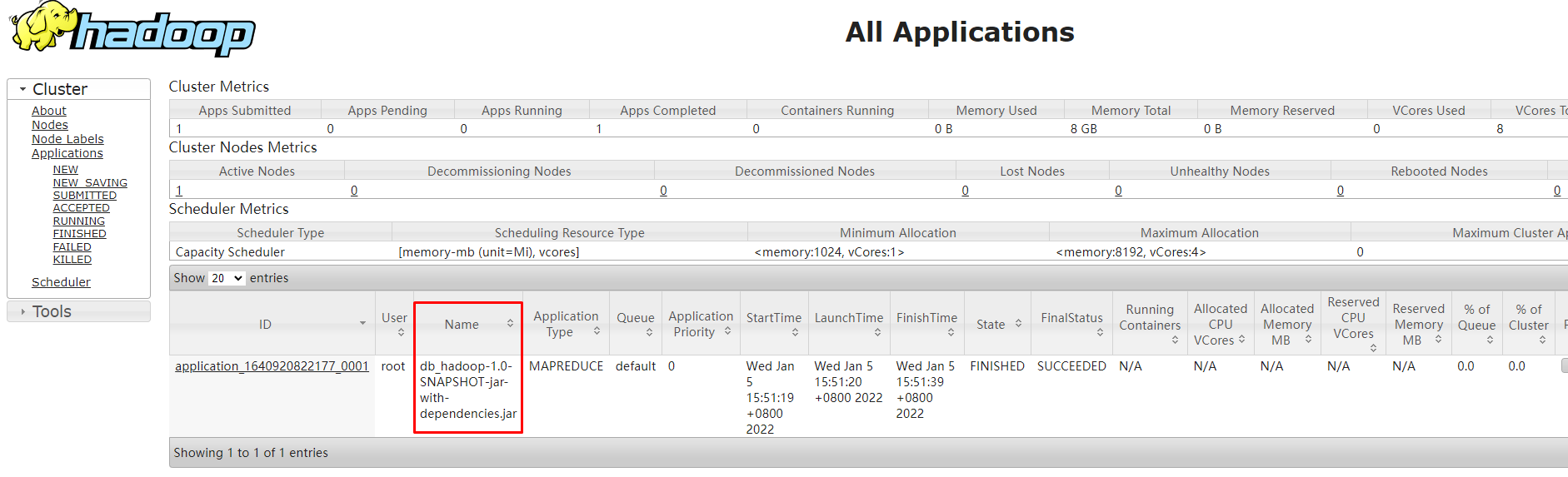Open the Scheduler link
This screenshot has width=1568, height=477.
pyautogui.click(x=61, y=282)
